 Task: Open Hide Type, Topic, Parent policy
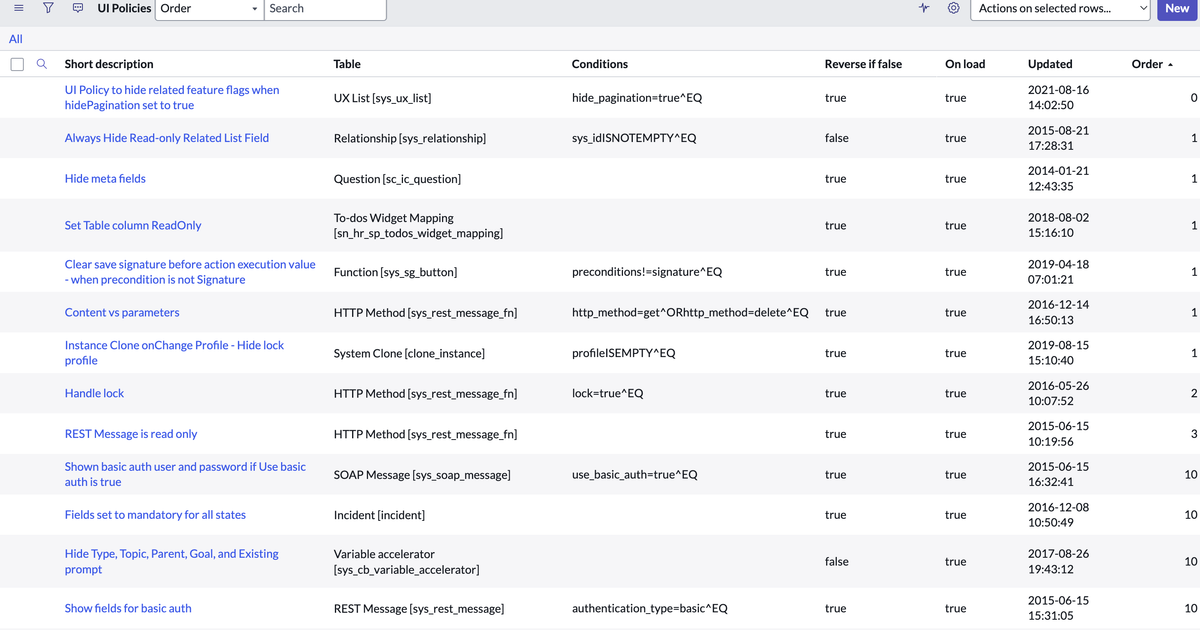point(172,561)
